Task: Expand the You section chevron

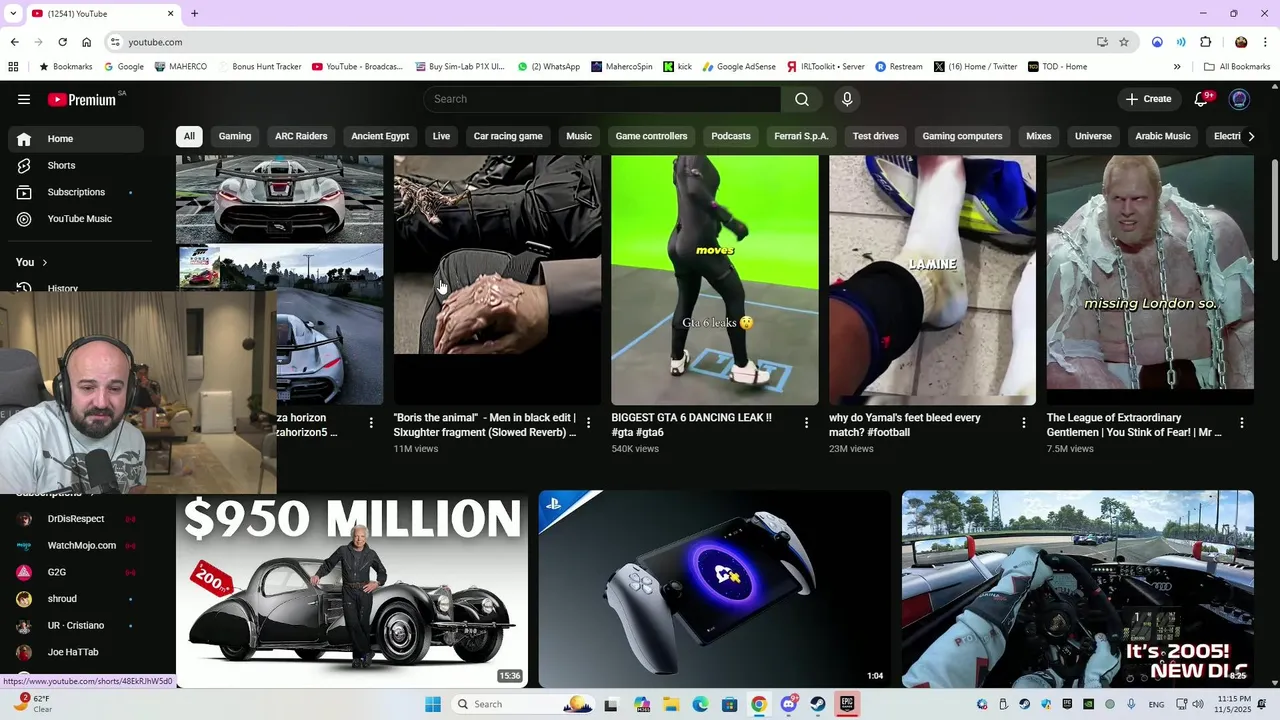Action: 44,262
